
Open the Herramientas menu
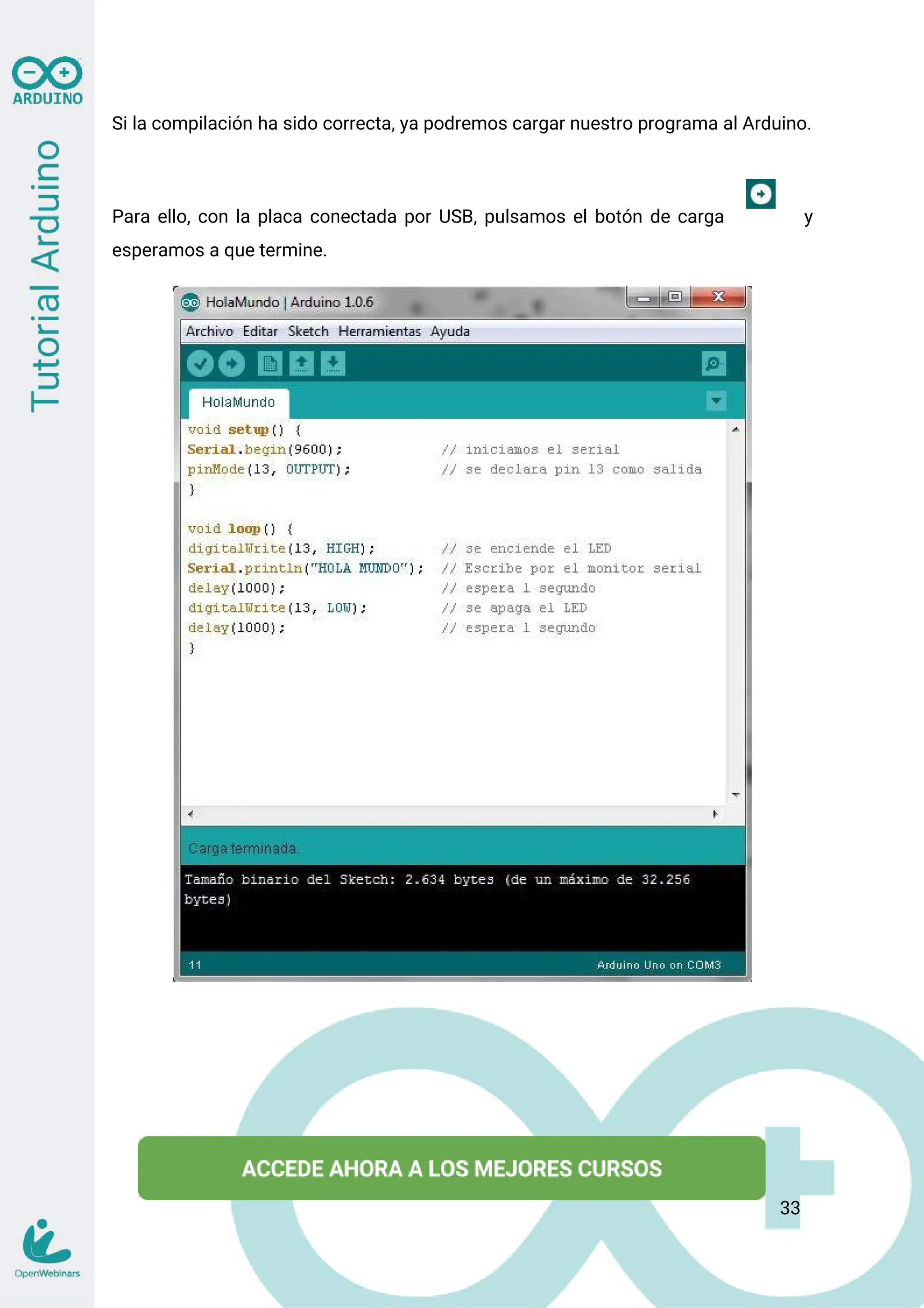pyautogui.click(x=380, y=332)
